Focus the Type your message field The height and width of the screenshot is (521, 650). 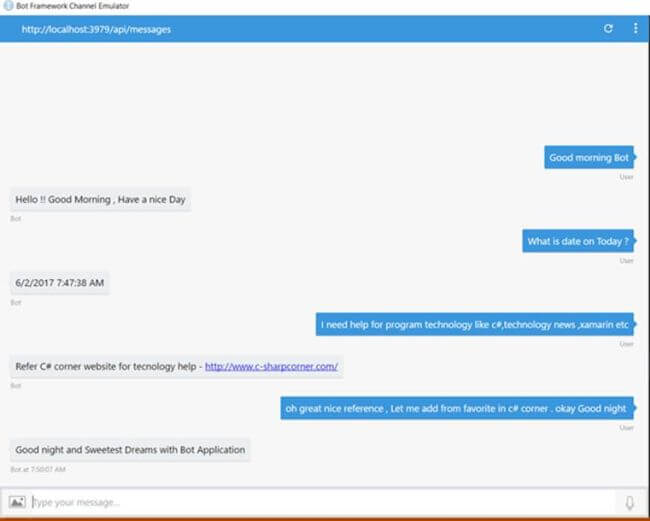coord(323,502)
